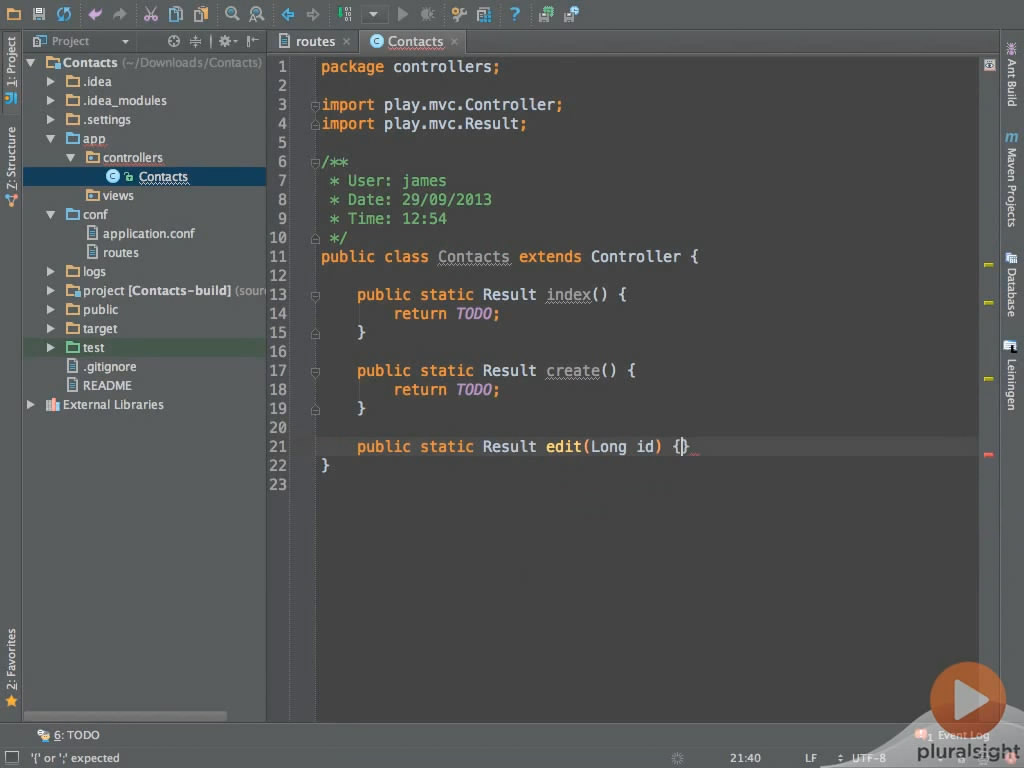Open the Ant Build side panel
This screenshot has height=768, width=1024.
pos(1011,75)
